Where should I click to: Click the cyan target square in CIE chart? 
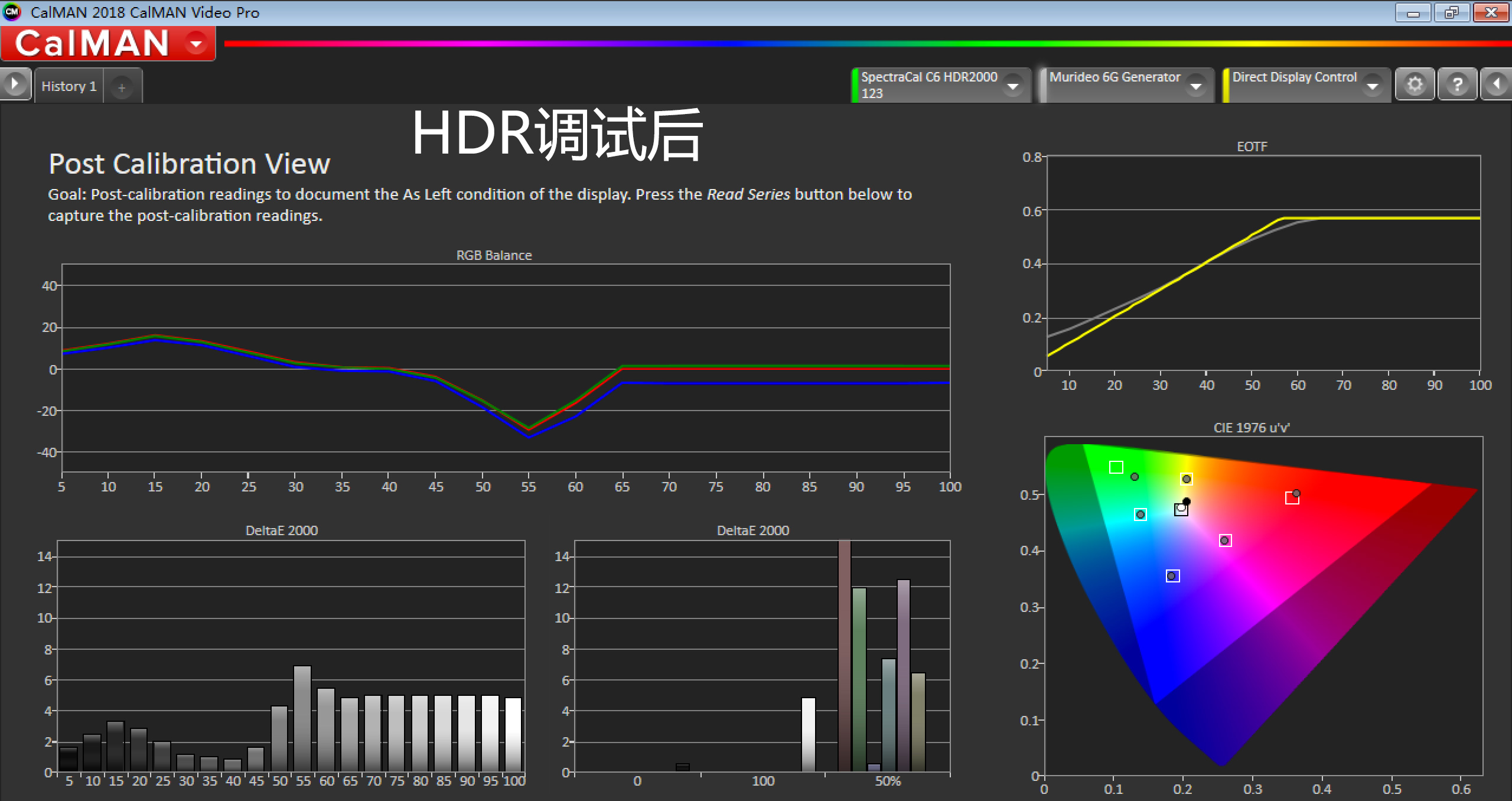pos(1140,515)
